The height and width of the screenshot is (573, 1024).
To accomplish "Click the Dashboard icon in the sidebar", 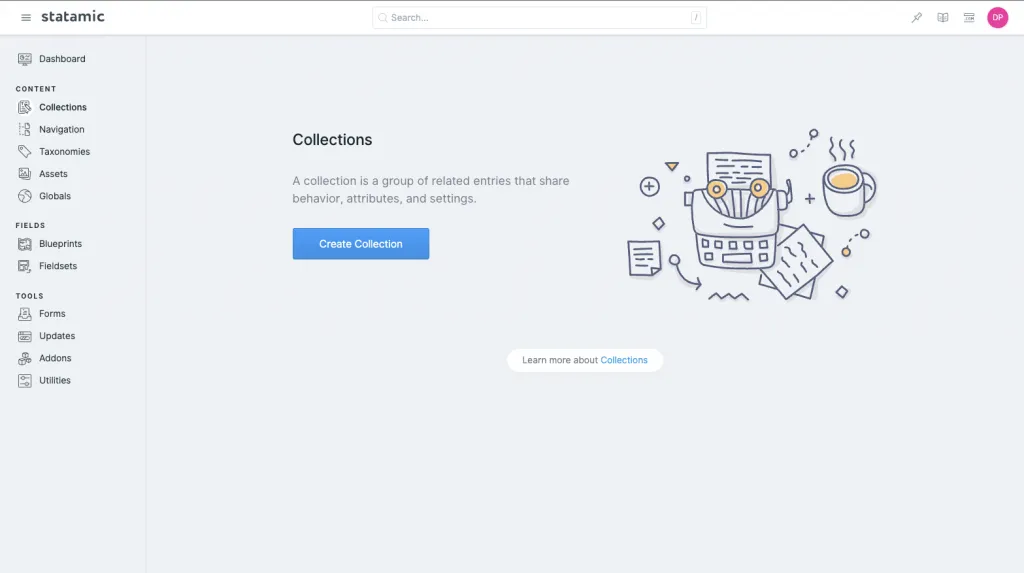I will [25, 59].
